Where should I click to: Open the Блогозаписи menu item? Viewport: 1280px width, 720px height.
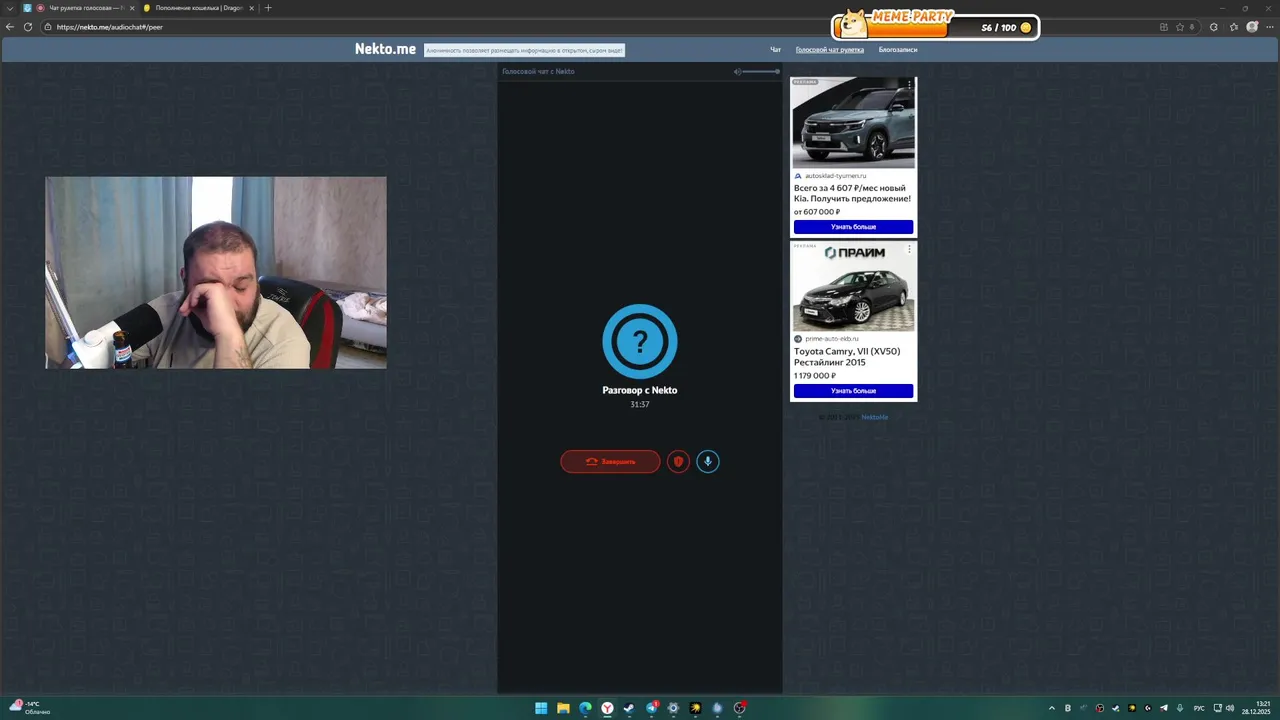click(x=898, y=49)
